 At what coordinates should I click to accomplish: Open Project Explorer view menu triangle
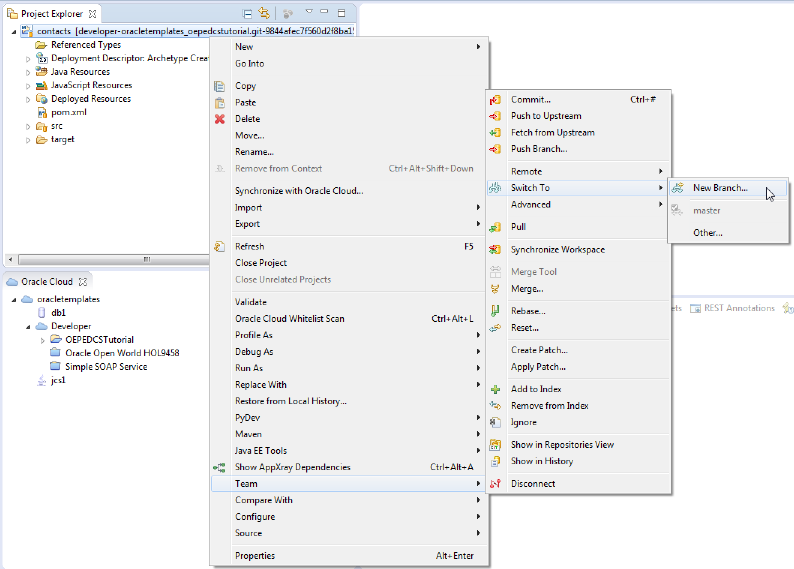309,11
